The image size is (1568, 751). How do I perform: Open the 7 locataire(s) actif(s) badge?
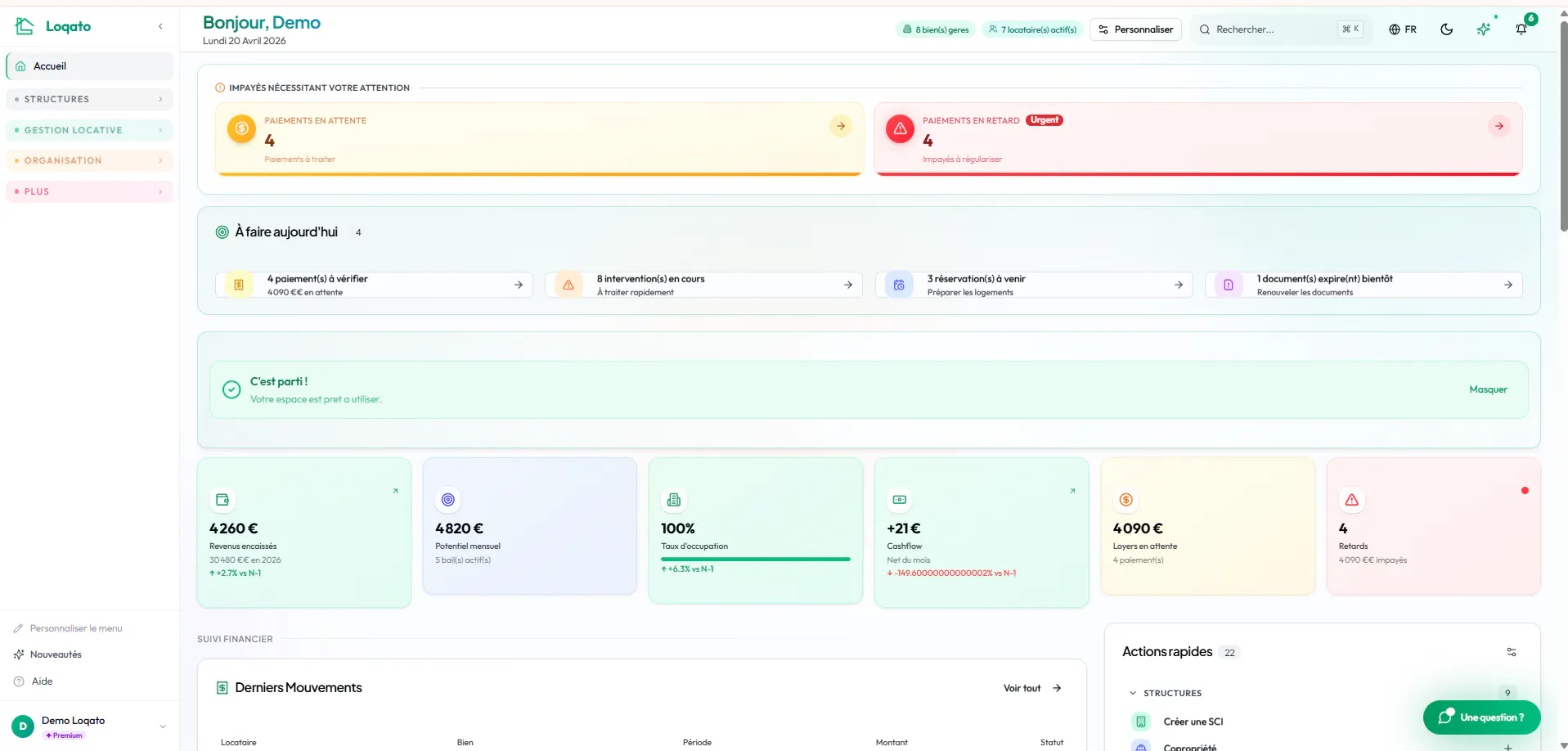tap(1032, 29)
